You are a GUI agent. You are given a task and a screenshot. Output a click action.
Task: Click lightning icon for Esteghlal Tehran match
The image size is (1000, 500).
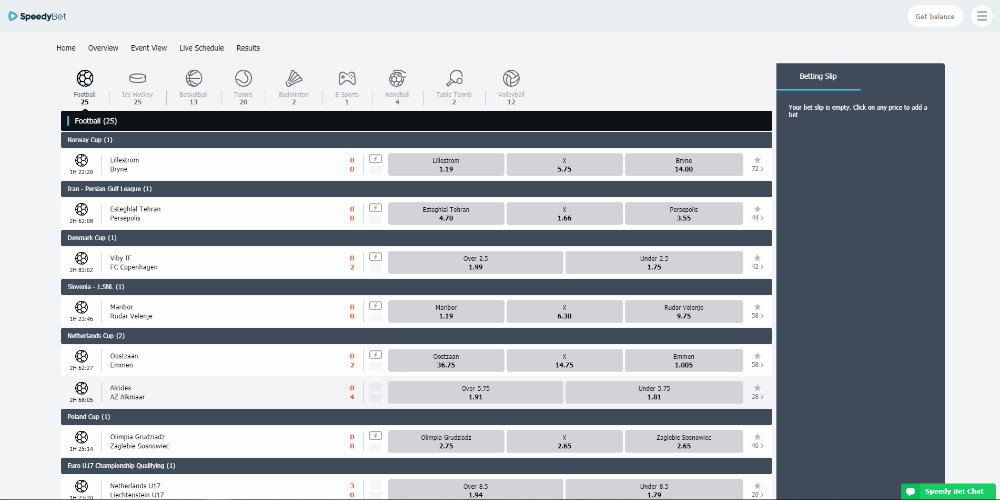point(376,208)
